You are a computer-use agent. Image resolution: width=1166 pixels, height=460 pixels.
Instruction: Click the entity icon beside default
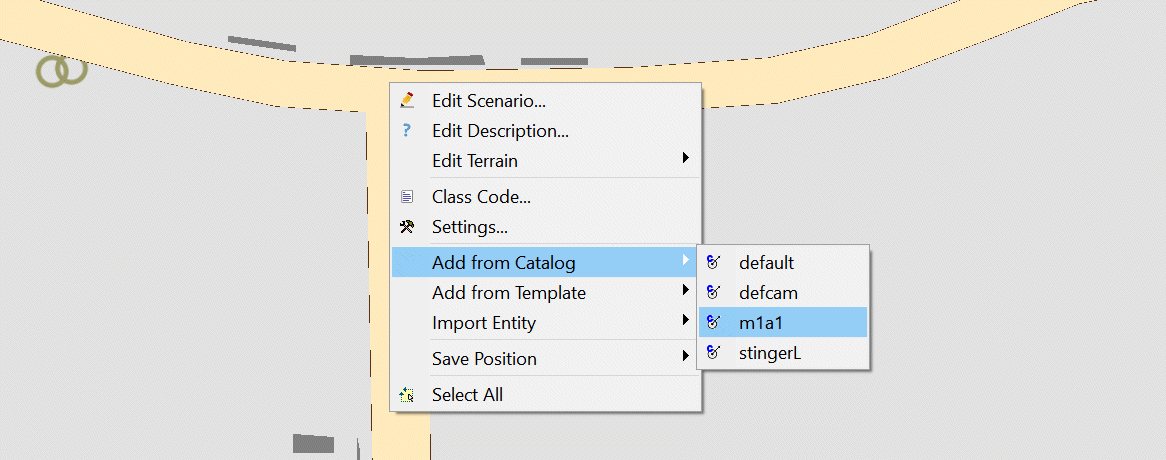pyautogui.click(x=713, y=263)
